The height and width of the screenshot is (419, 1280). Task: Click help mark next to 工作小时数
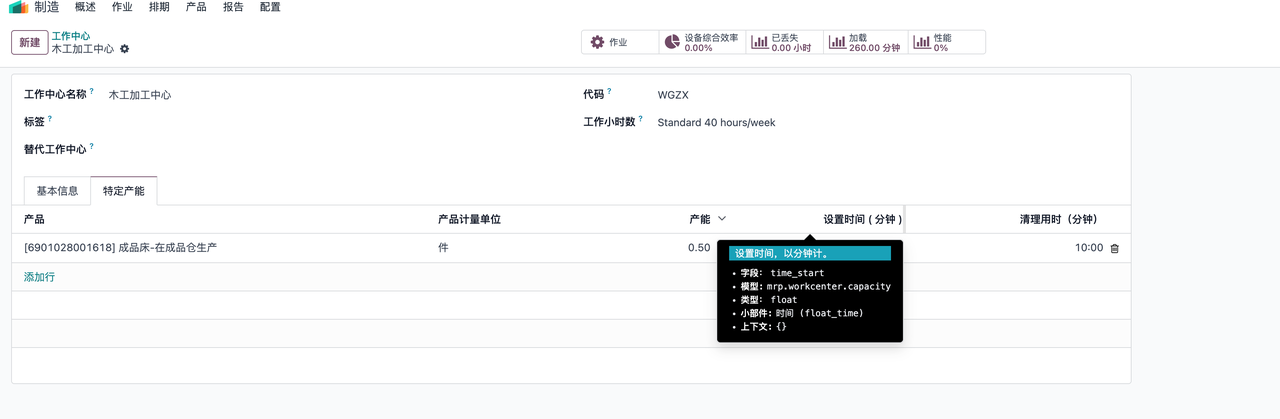click(x=641, y=119)
